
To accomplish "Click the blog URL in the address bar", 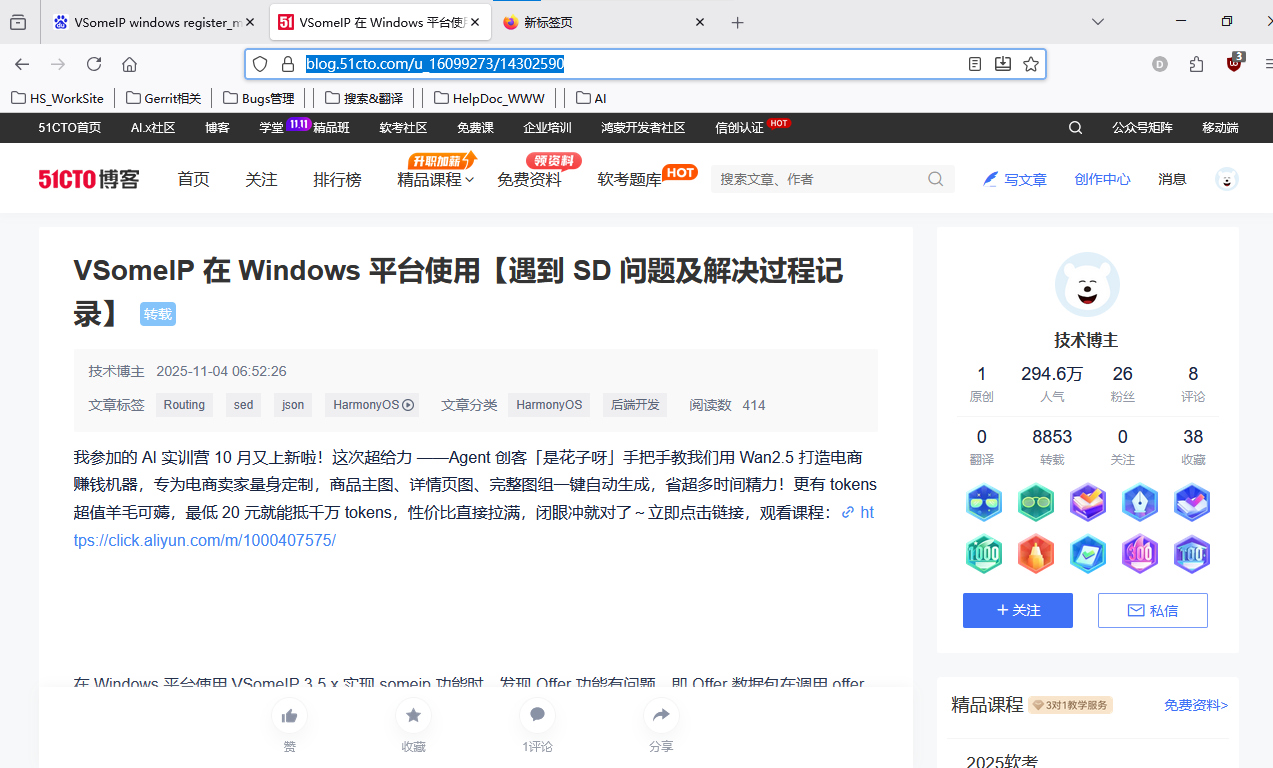I will 434,63.
